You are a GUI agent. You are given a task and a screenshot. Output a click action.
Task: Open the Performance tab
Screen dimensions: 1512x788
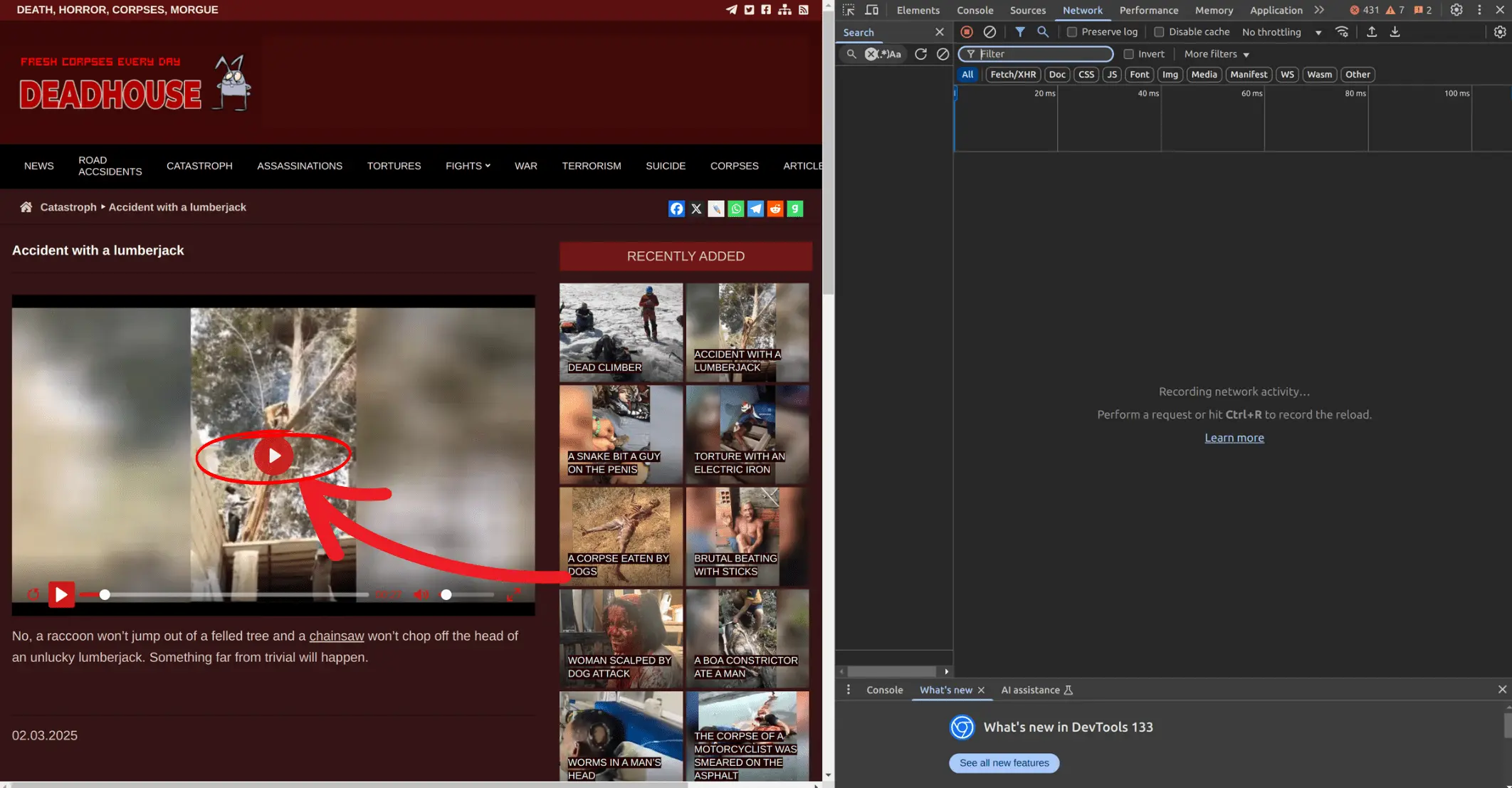(x=1148, y=10)
